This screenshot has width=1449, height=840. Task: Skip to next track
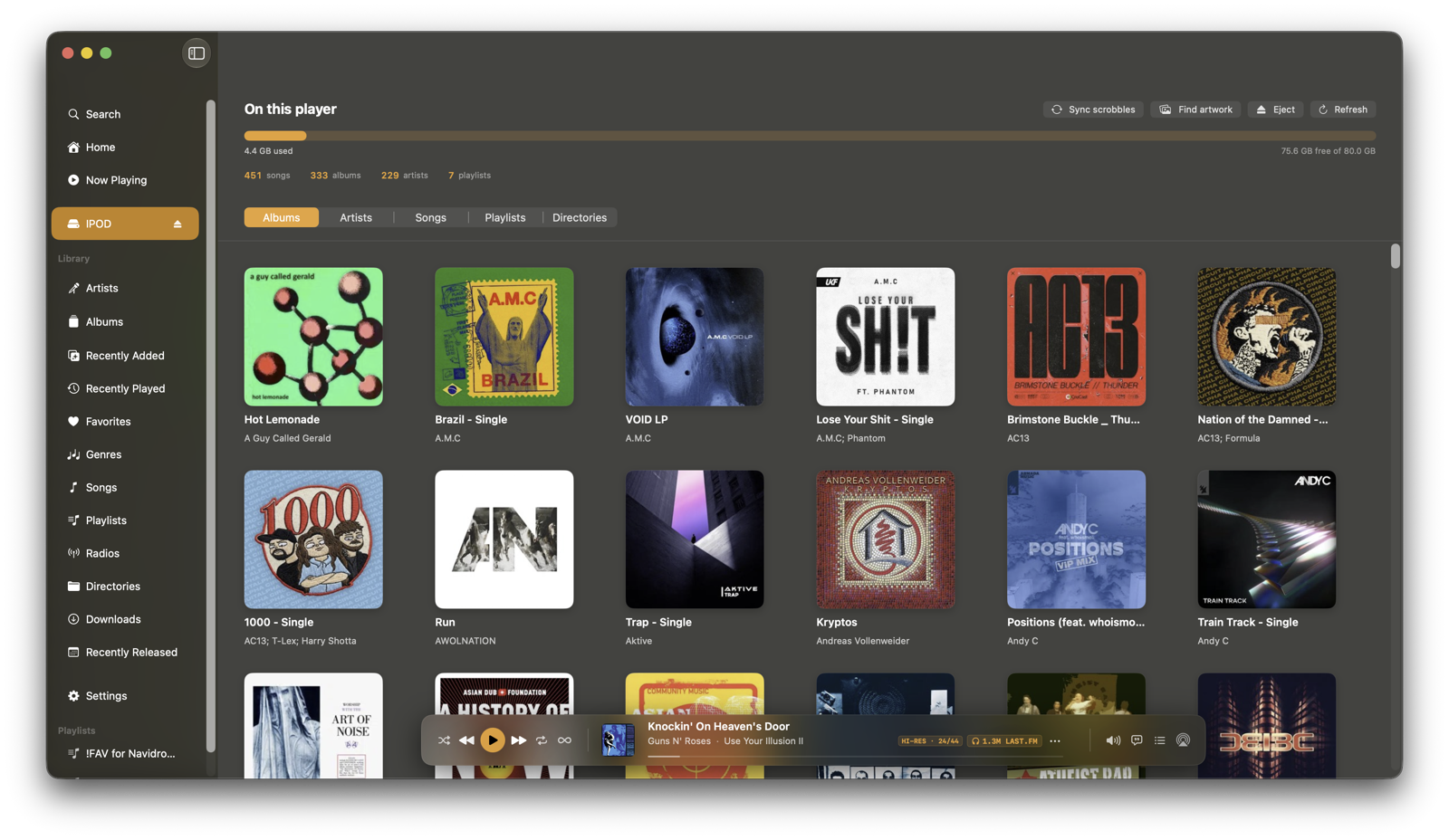point(519,740)
